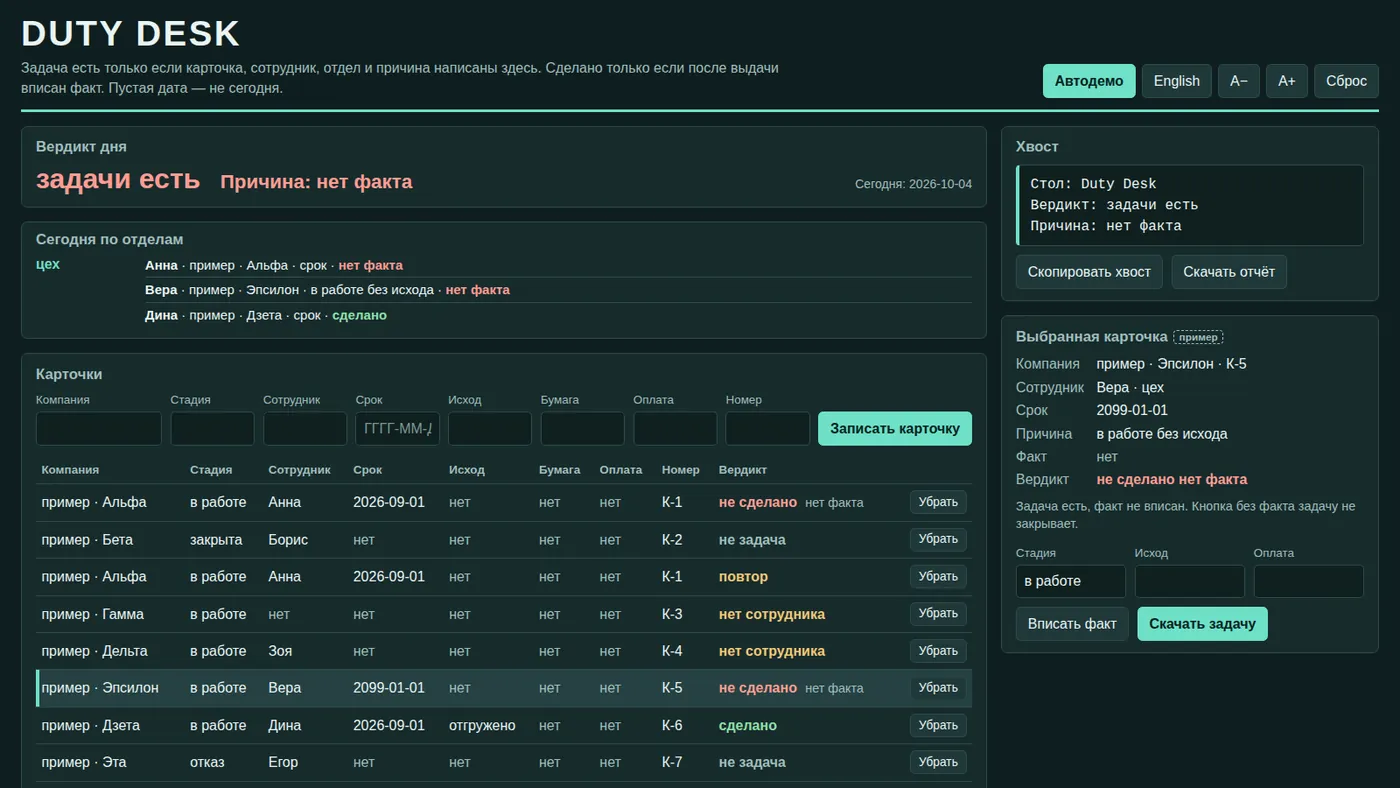Image resolution: width=1400 pixels, height=788 pixels.
Task: Focus the Номер input field
Action: (x=768, y=428)
